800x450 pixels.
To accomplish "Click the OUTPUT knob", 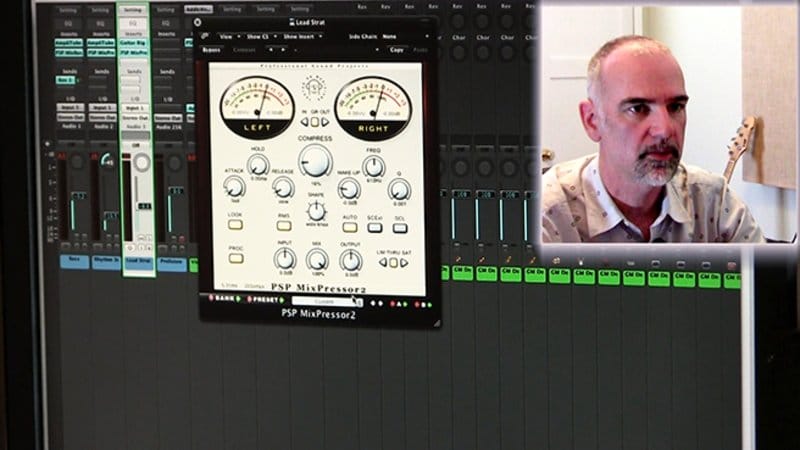I will 351,261.
